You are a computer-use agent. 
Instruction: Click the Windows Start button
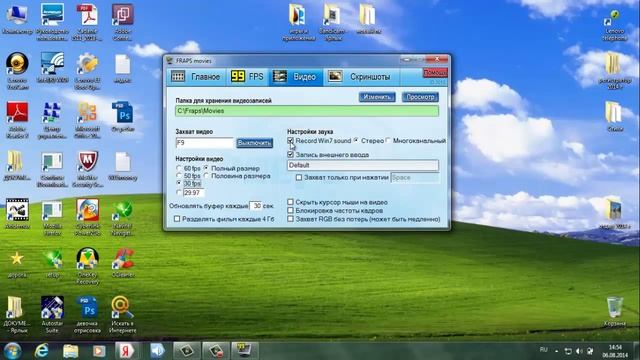click(x=12, y=351)
